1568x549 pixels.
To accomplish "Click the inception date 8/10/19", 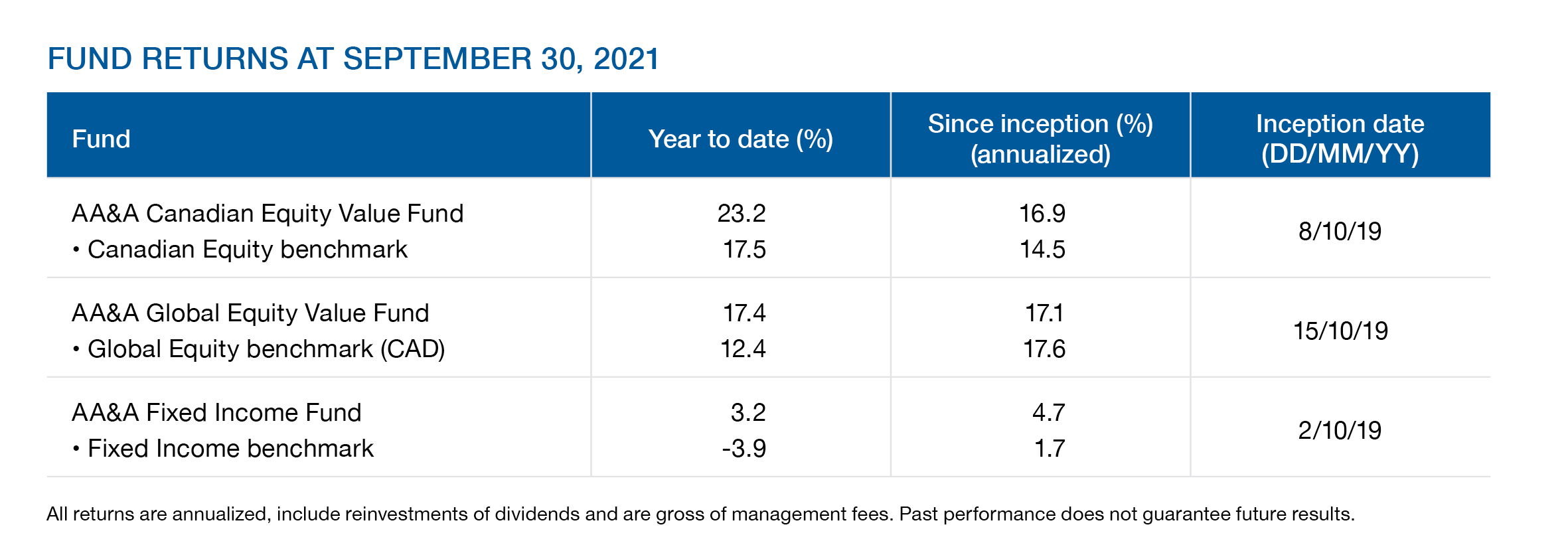I will click(1340, 232).
